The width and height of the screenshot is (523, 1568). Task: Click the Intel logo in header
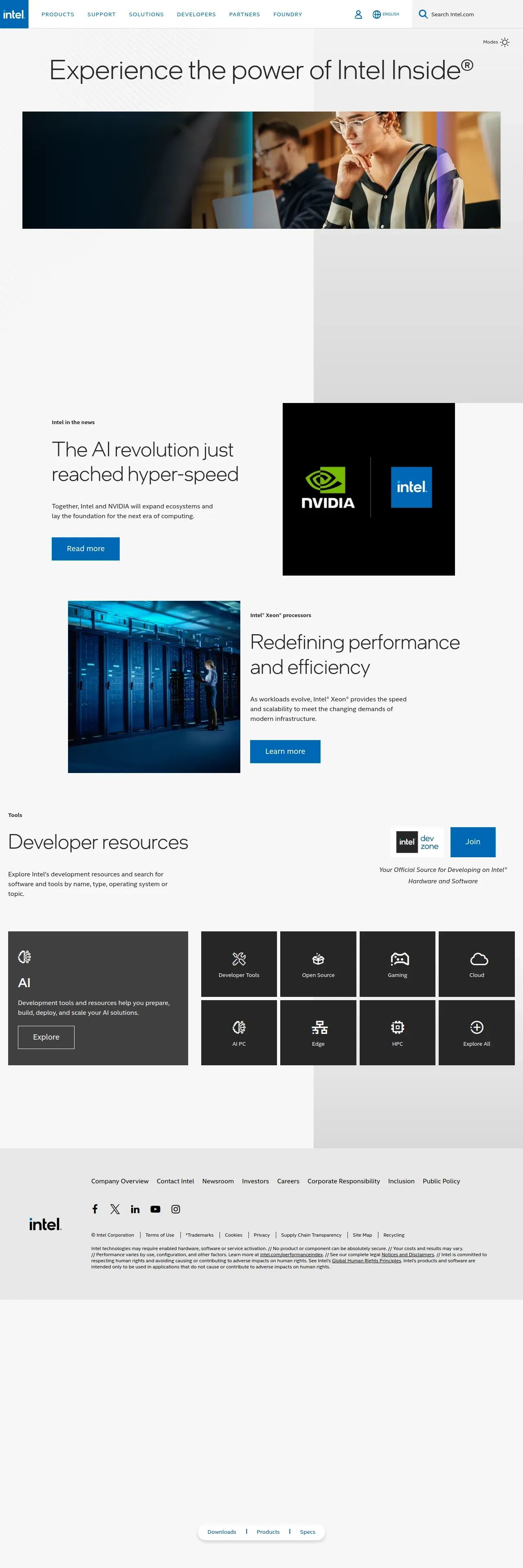point(14,14)
